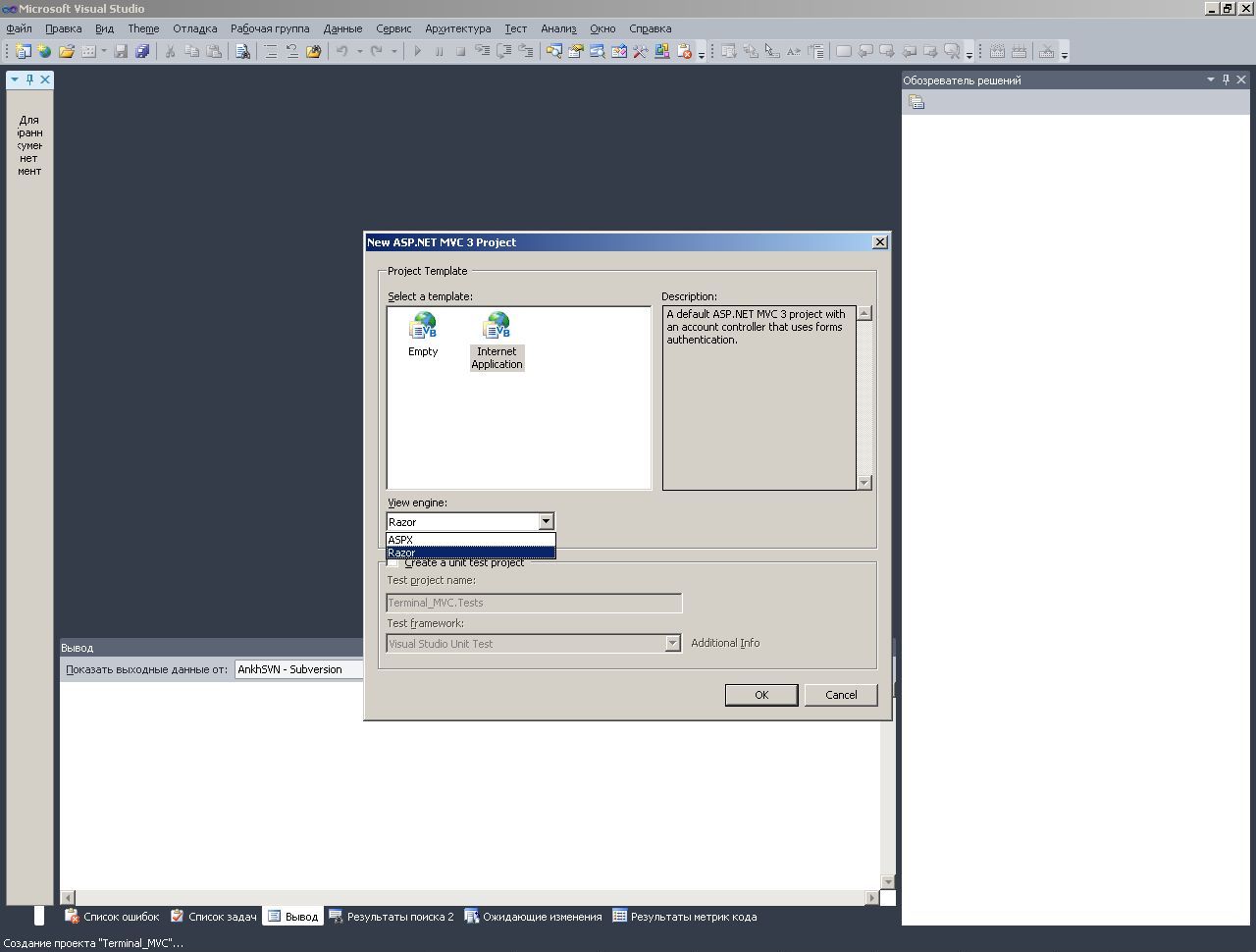The image size is (1256, 952).
Task: Click the pin icon on Solution Explorer
Action: coord(1226,79)
